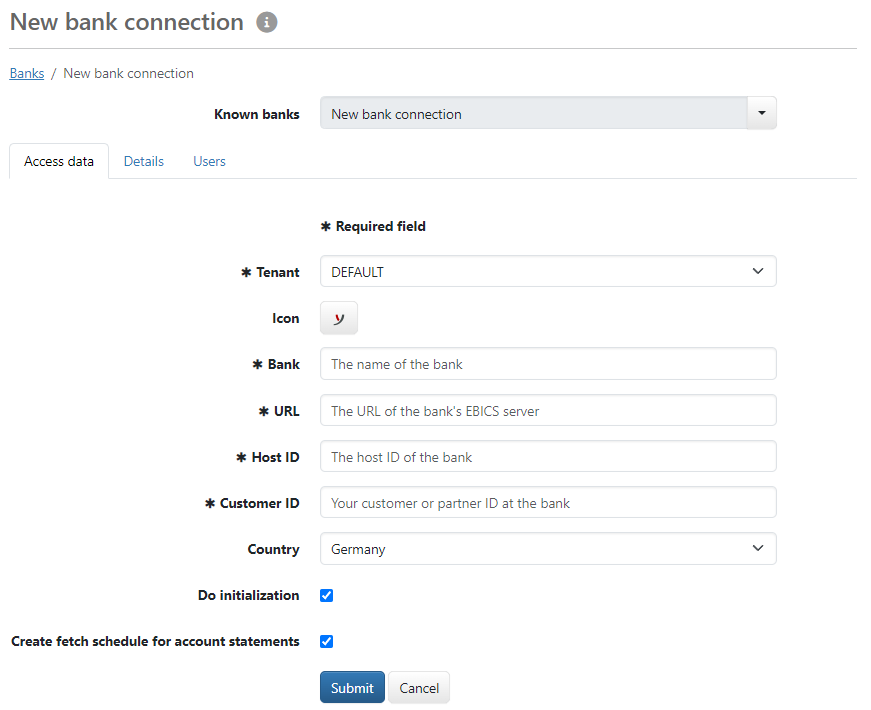Toggle the Do initialization checkbox
The image size is (871, 710).
coord(326,596)
